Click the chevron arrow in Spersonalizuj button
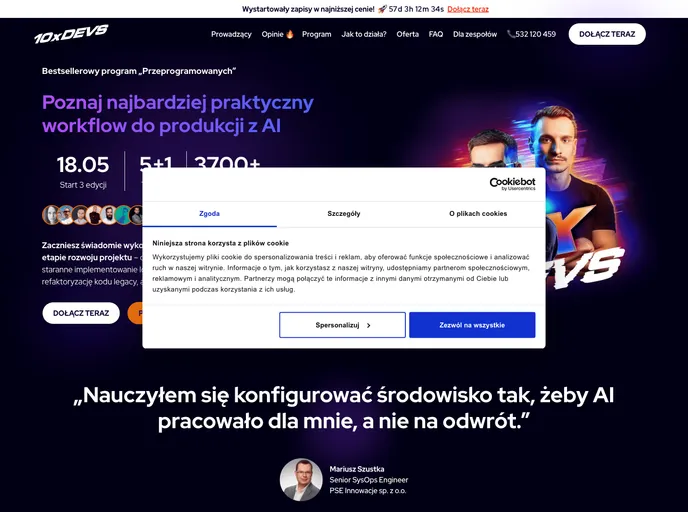 pos(369,326)
